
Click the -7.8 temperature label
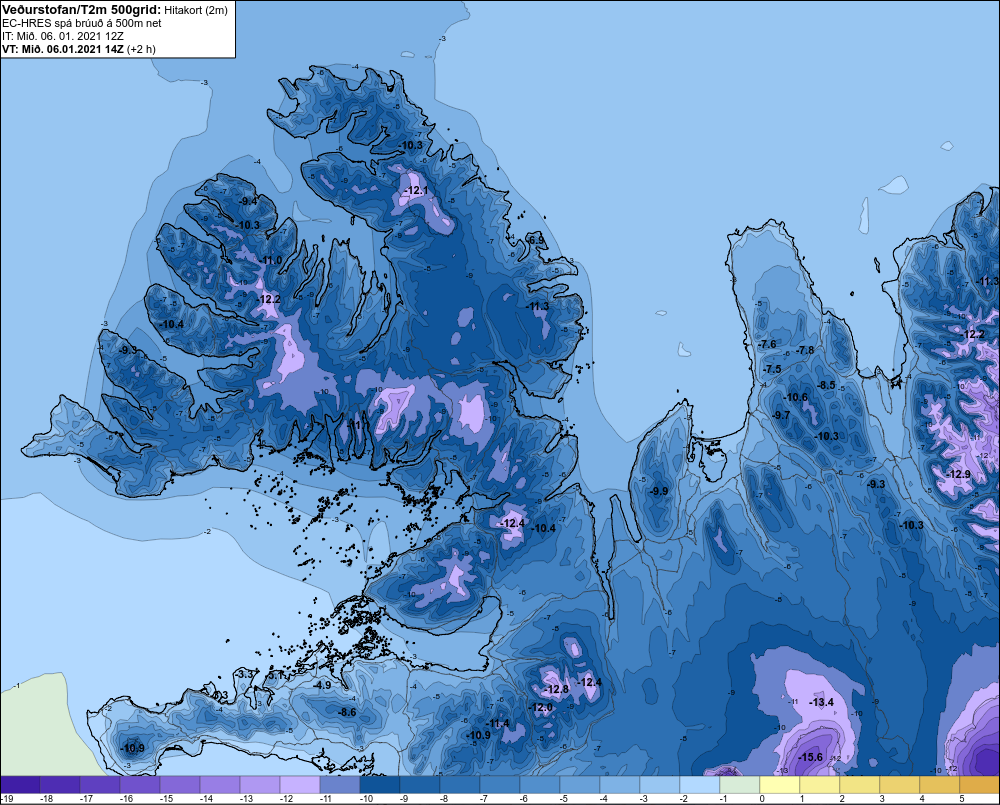point(805,350)
